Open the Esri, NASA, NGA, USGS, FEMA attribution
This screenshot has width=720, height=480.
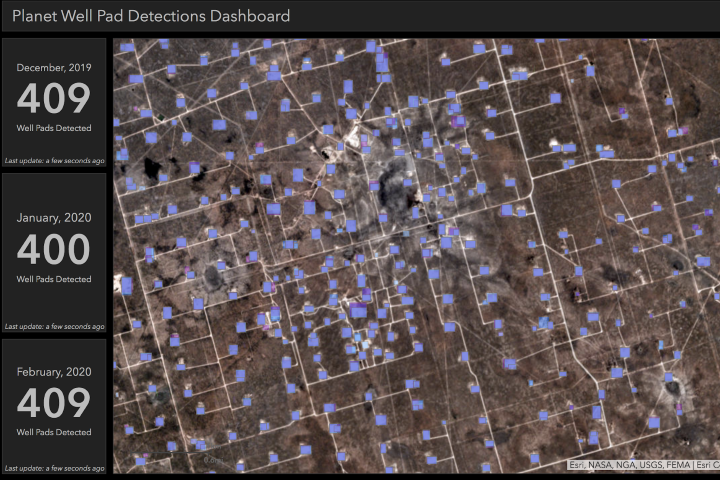[630, 465]
